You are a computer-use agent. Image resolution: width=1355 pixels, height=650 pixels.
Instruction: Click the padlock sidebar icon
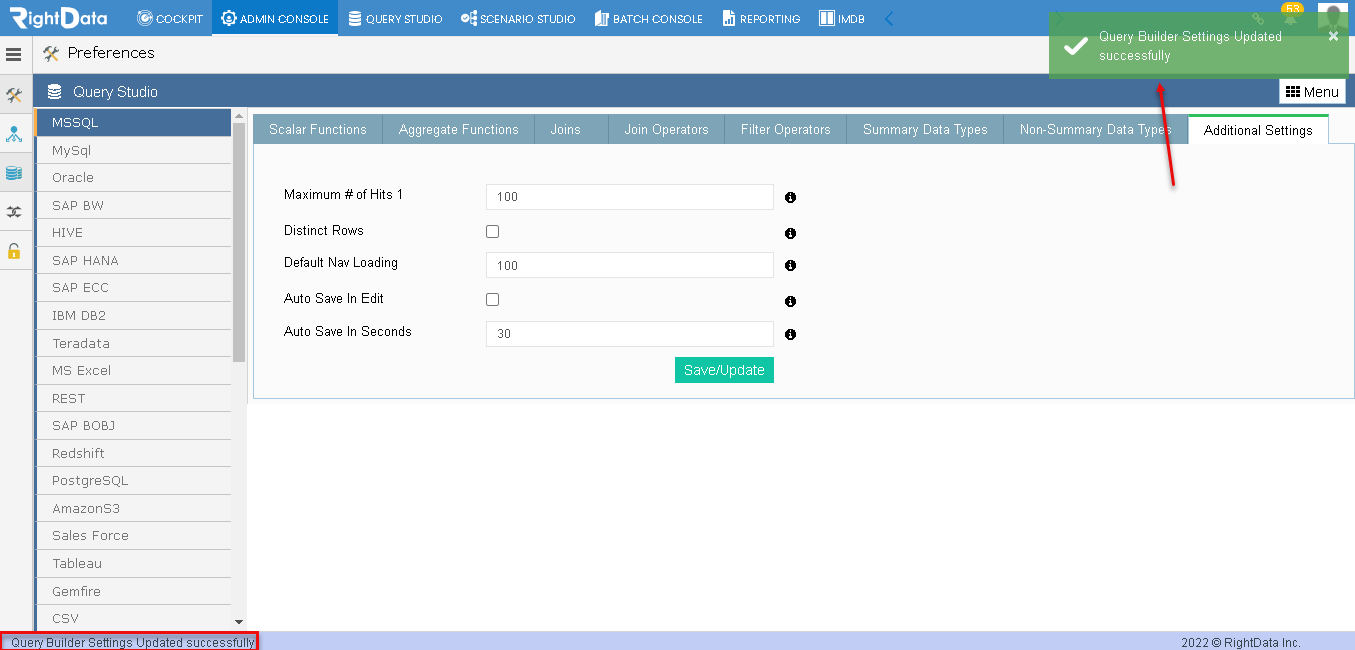pyautogui.click(x=14, y=251)
